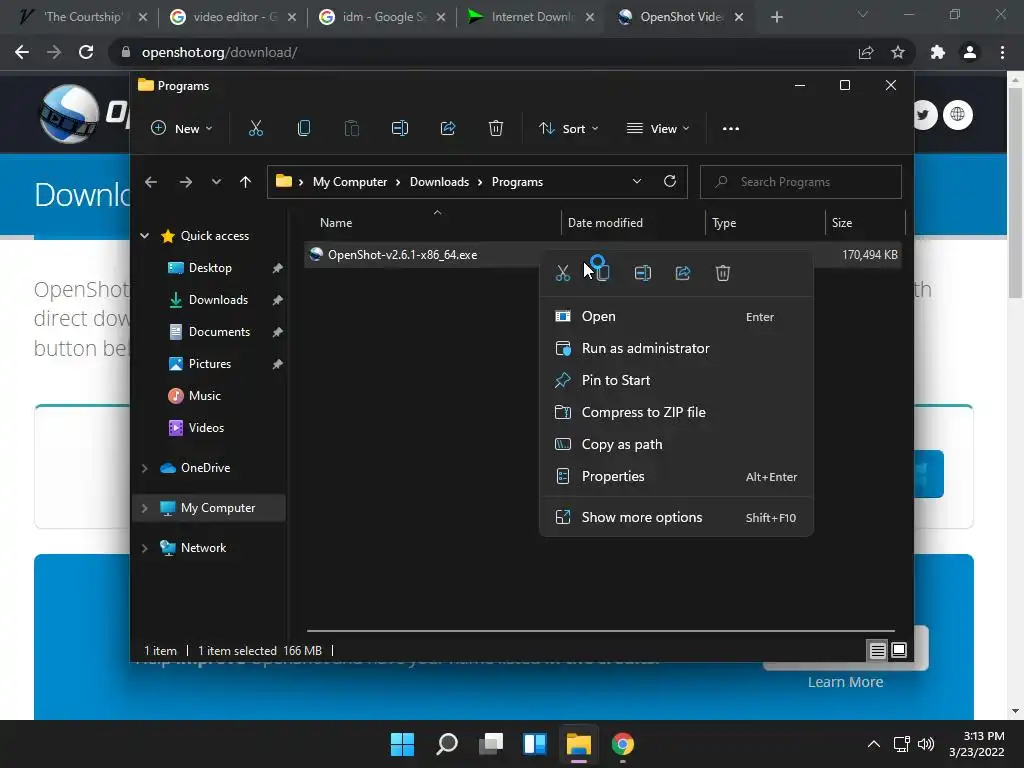Click Rename icon in context menu

click(x=643, y=273)
